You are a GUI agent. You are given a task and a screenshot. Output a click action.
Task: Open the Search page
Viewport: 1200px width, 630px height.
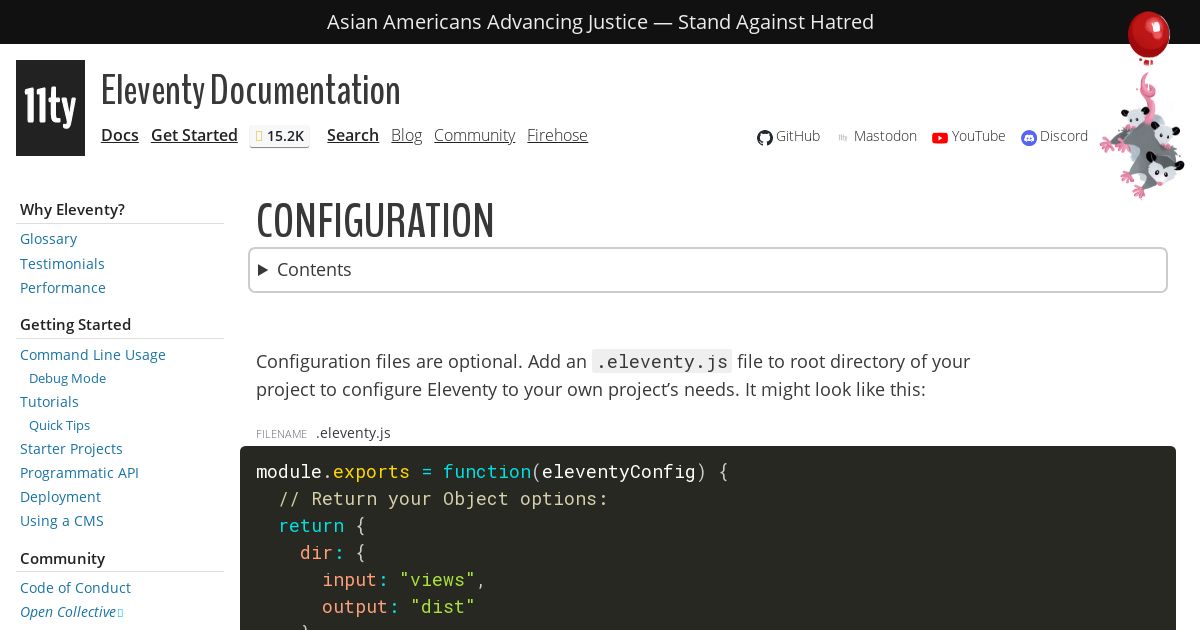coord(352,135)
